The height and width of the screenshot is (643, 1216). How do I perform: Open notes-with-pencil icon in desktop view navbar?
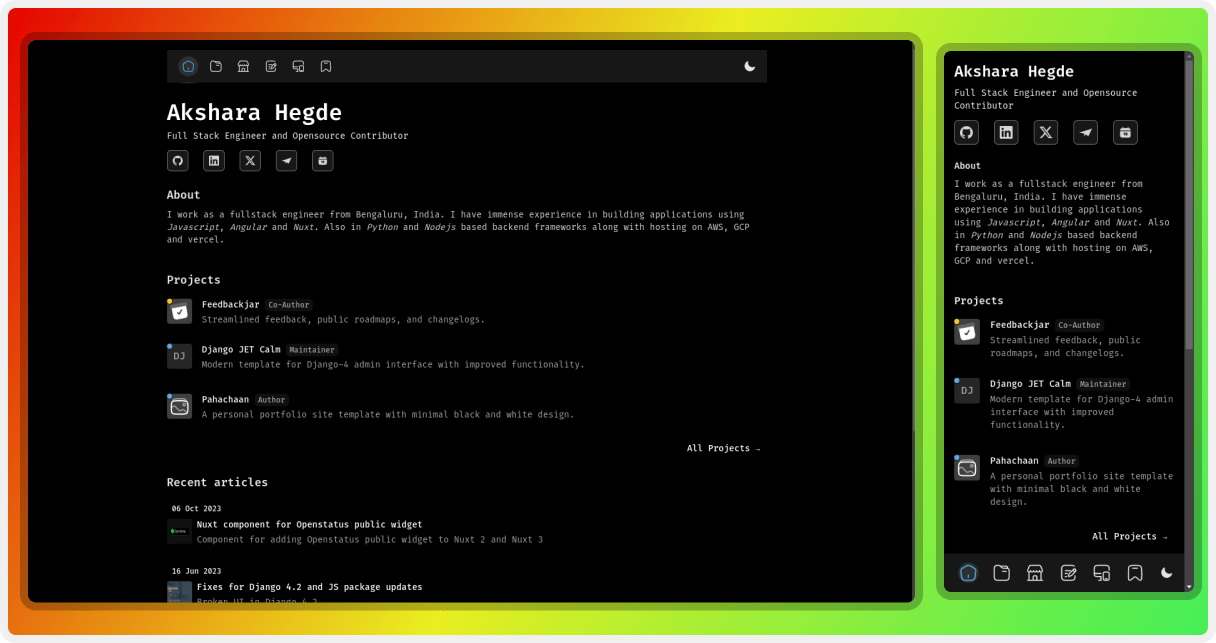pyautogui.click(x=271, y=66)
